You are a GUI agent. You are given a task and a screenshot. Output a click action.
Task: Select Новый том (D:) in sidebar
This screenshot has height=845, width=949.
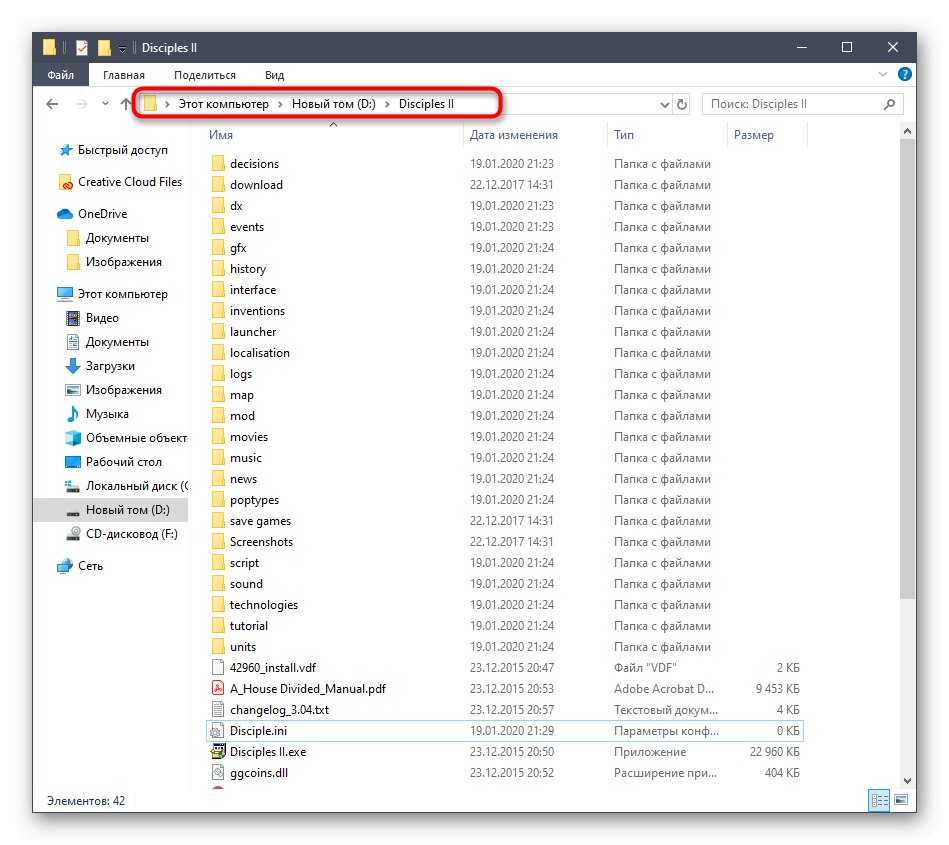(111, 510)
